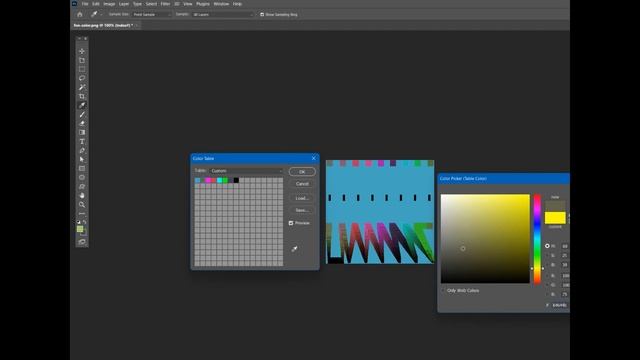Open the Edit menu
Viewport: 640px width, 360px height.
click(x=96, y=4)
